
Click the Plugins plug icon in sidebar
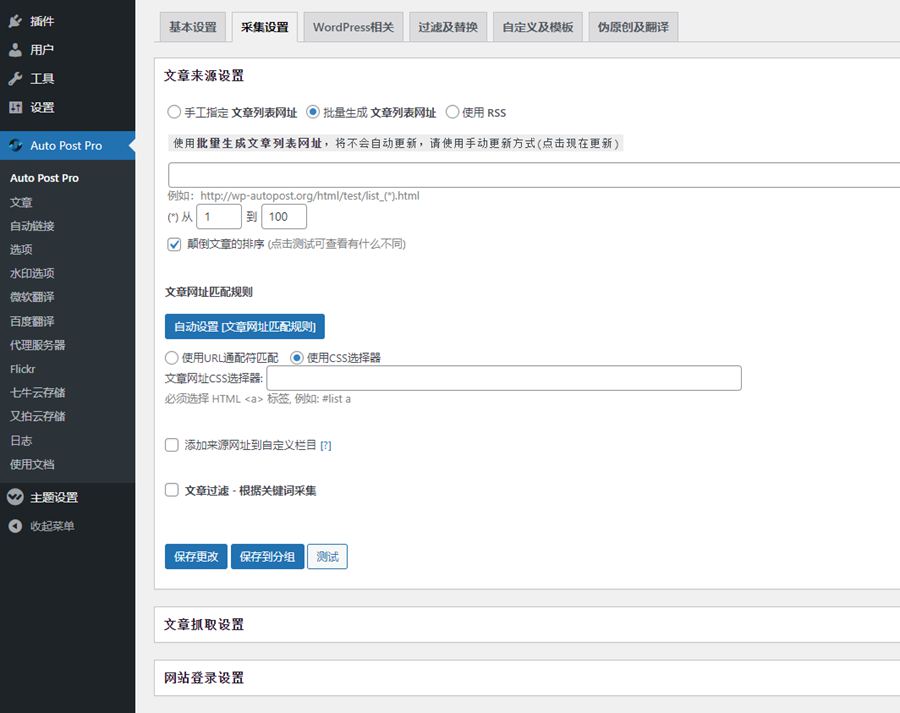[15, 21]
